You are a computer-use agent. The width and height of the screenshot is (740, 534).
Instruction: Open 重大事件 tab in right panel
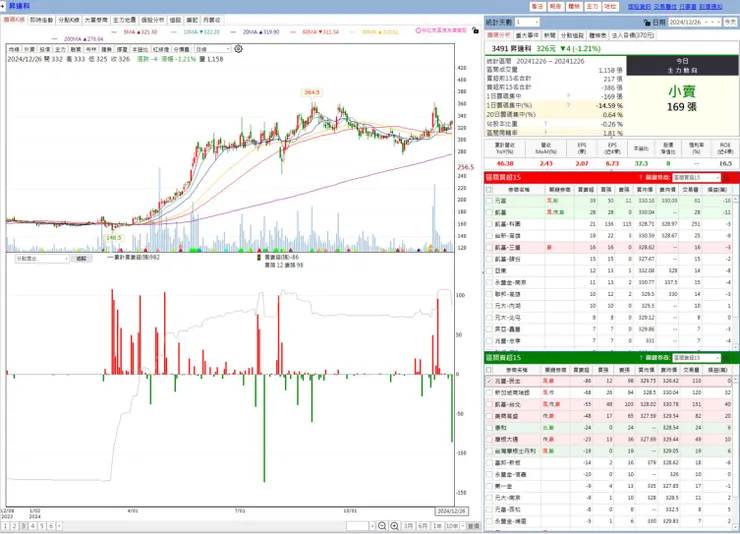[527, 35]
